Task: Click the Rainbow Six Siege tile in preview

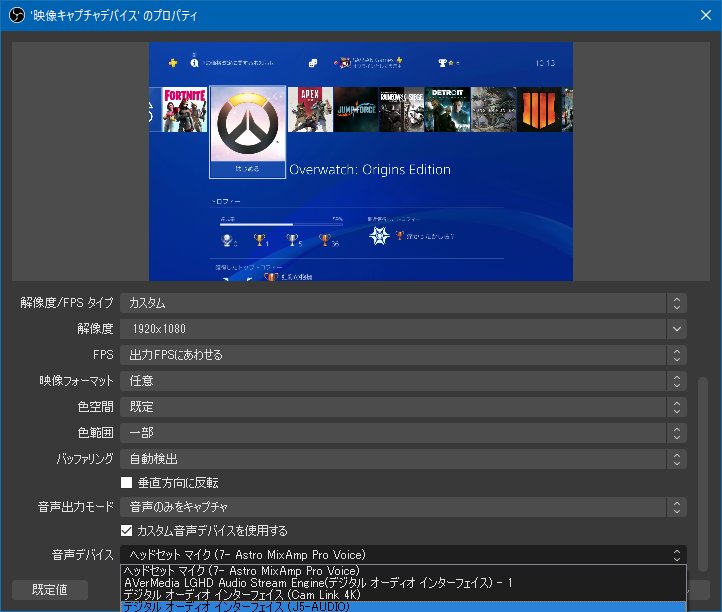Action: pos(402,110)
